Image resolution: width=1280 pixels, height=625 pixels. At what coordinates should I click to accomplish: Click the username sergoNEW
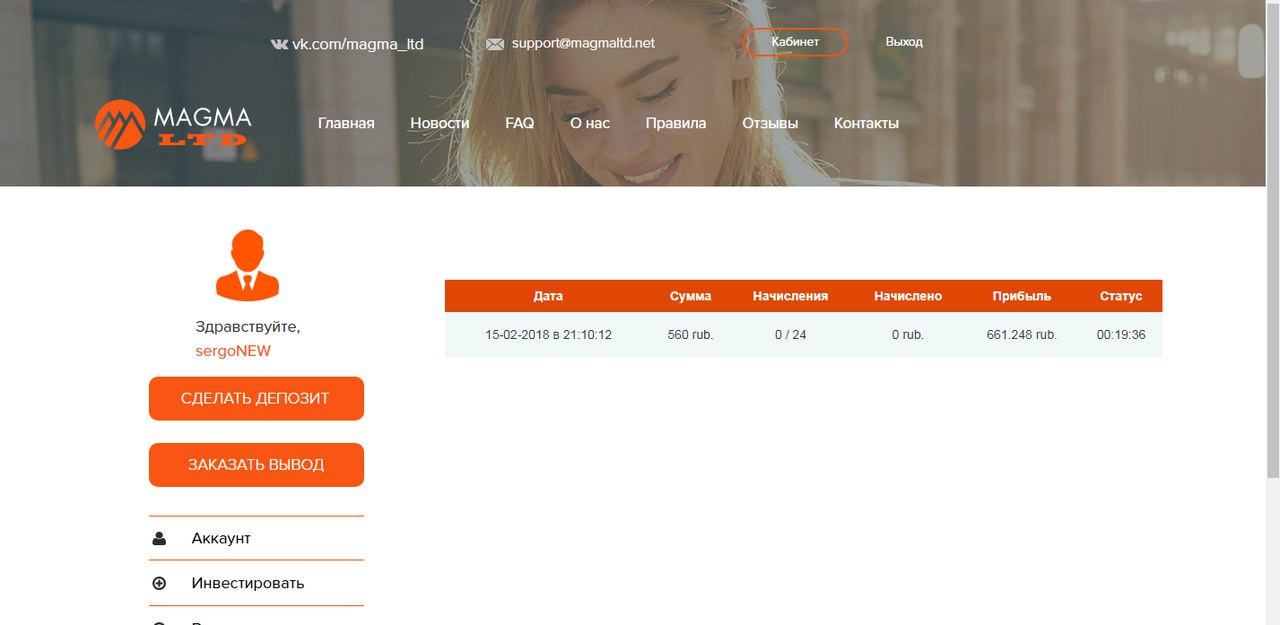click(233, 351)
